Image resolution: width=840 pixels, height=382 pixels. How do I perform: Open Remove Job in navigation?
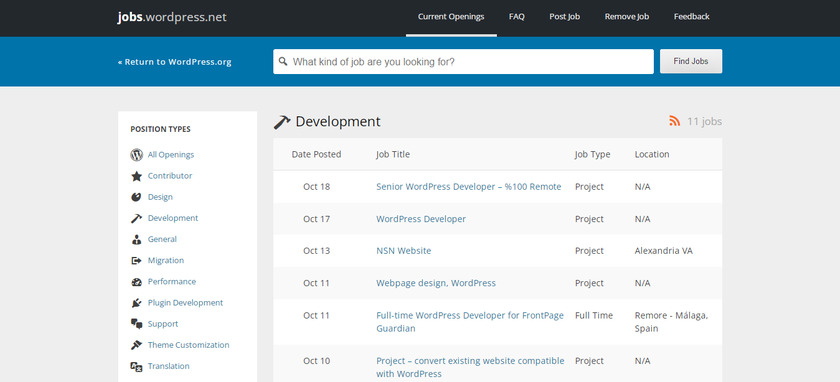point(627,17)
